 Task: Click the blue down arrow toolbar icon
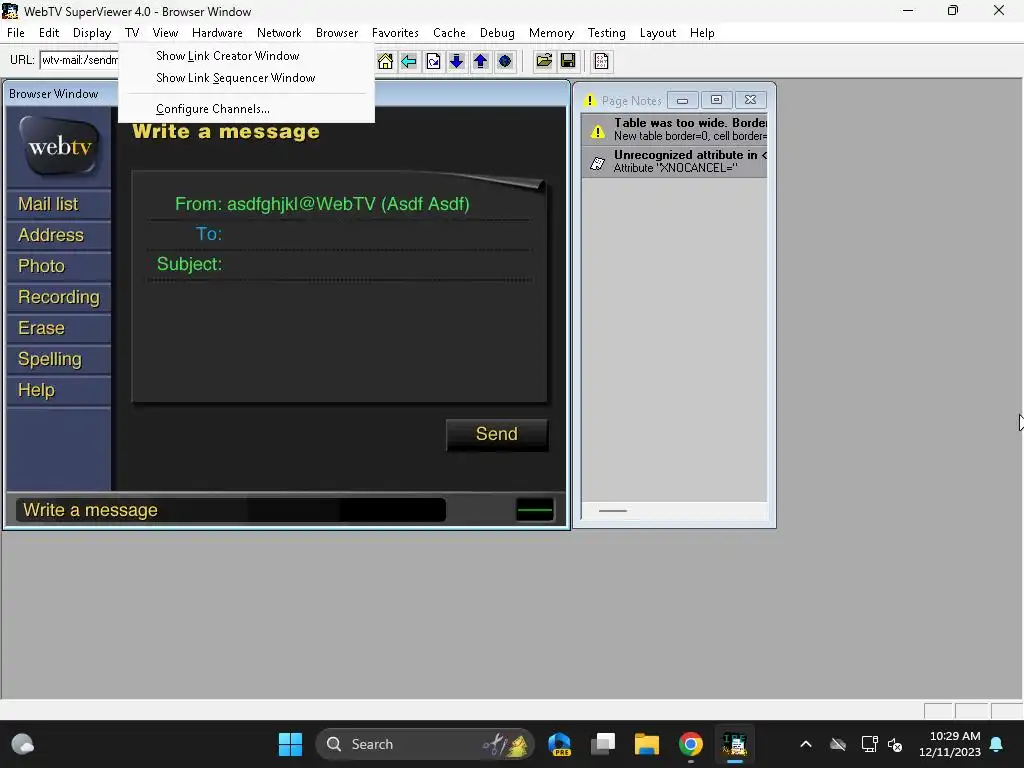pos(456,61)
